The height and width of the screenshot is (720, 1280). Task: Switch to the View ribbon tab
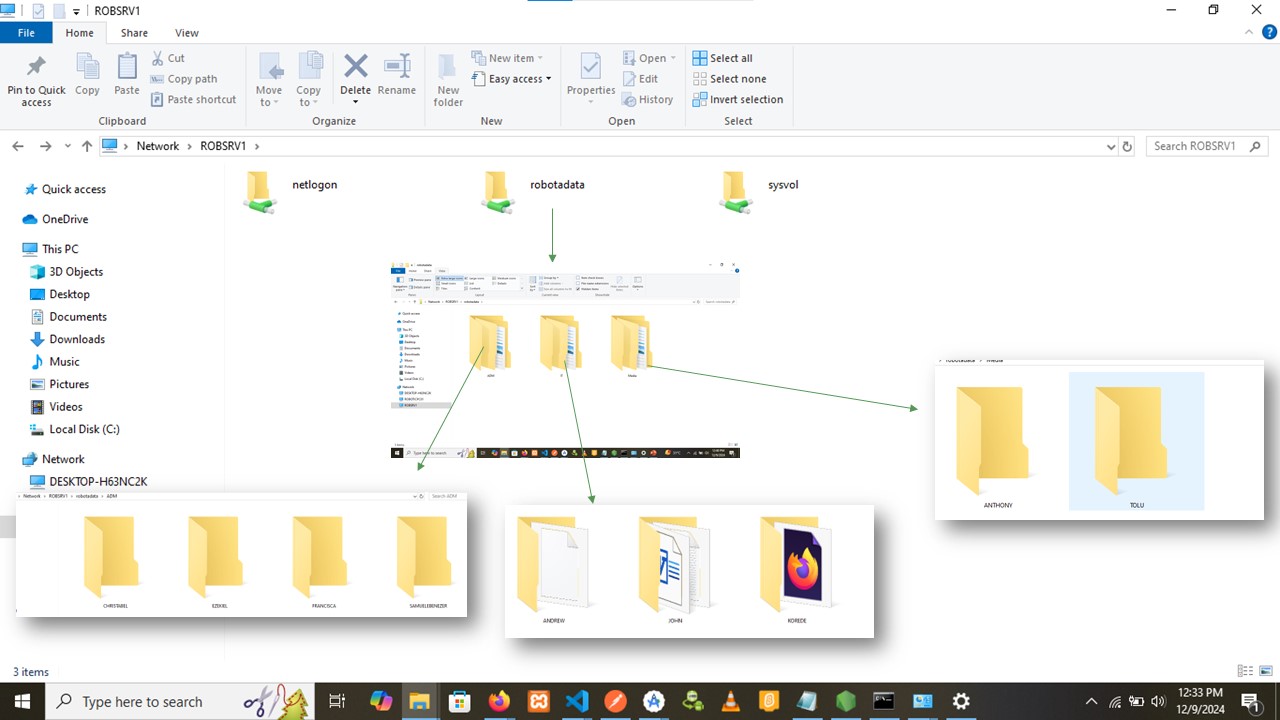point(187,33)
